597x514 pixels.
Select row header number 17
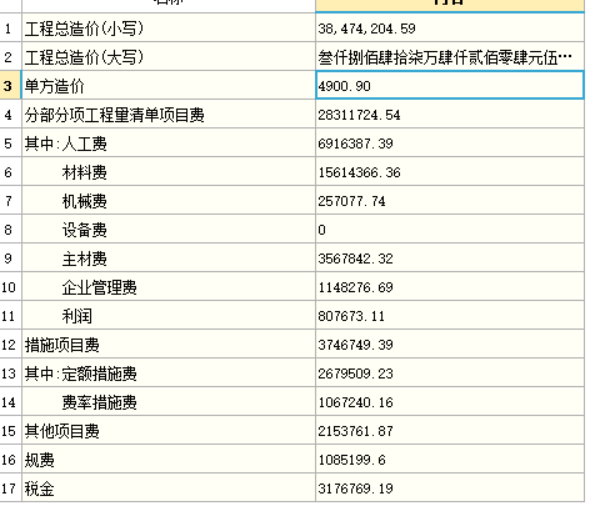[x=10, y=488]
